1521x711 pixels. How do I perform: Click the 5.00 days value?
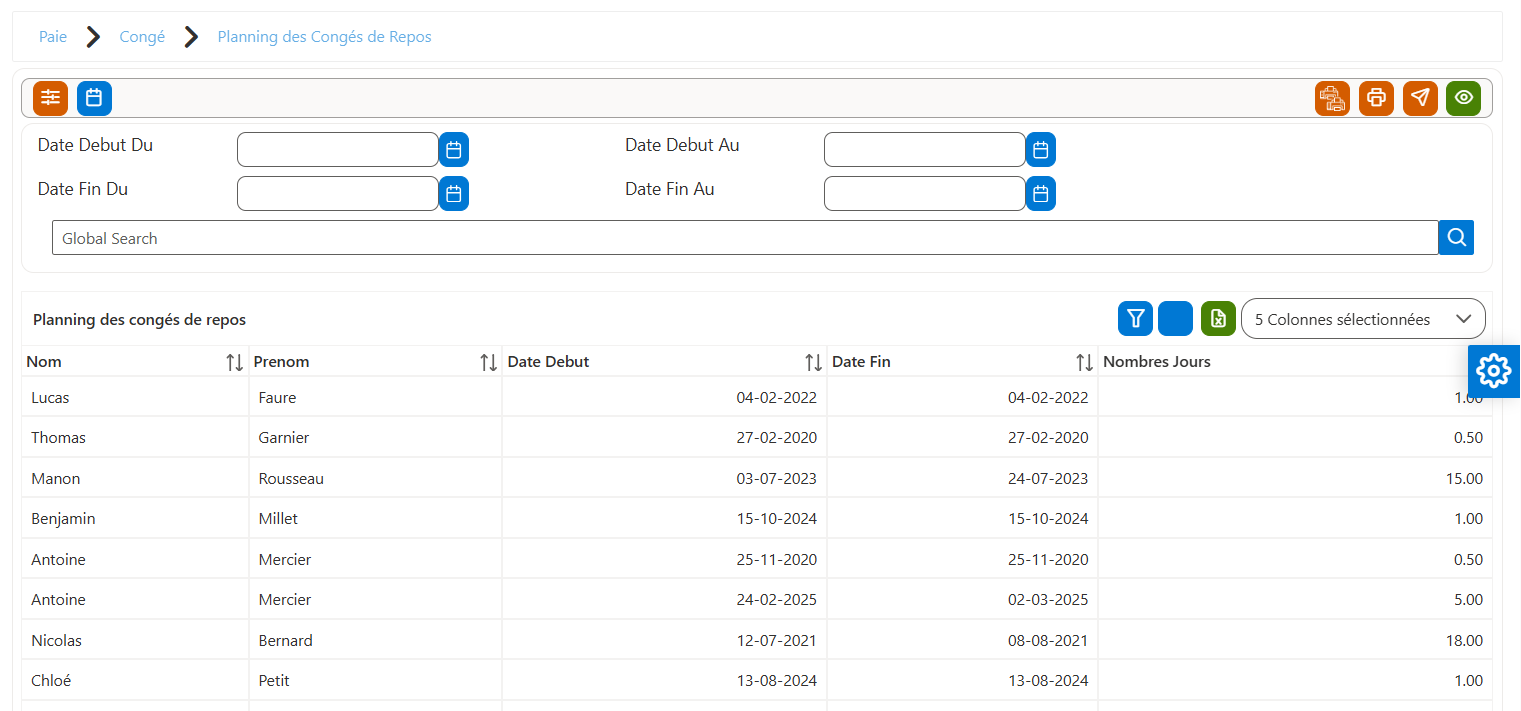tap(1468, 600)
